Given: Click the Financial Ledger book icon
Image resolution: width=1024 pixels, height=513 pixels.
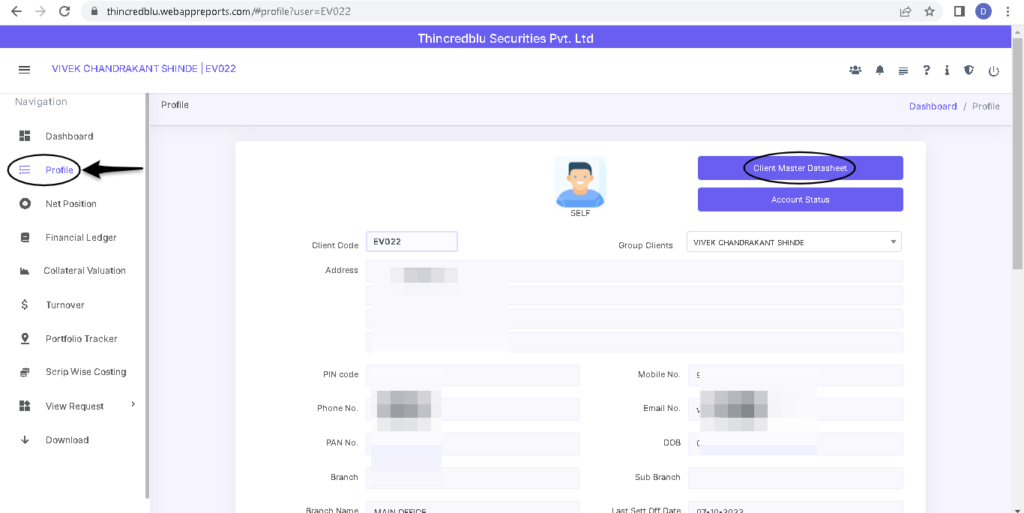Looking at the screenshot, I should (x=25, y=238).
